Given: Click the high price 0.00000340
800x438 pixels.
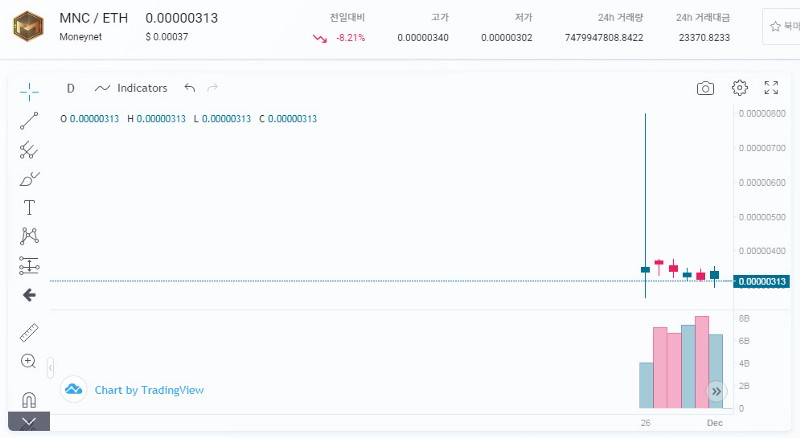Looking at the screenshot, I should pyautogui.click(x=423, y=38).
